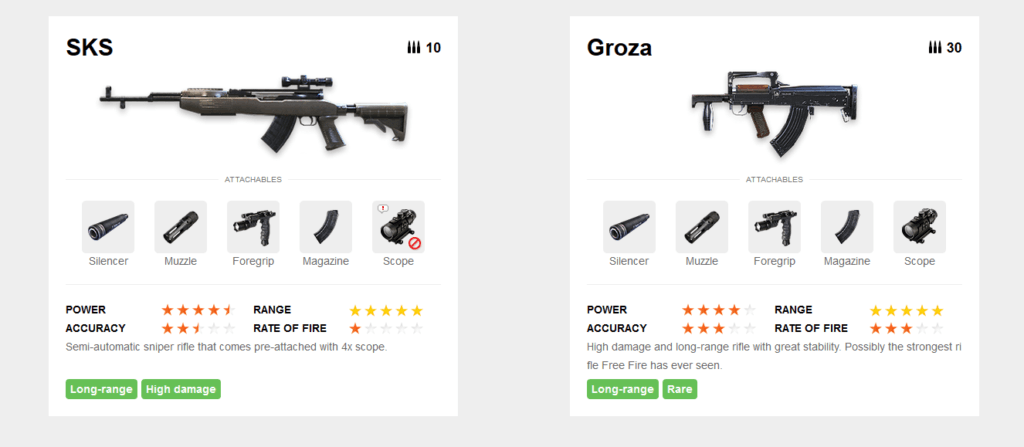This screenshot has width=1024, height=447.
Task: Click the SKS Long-range tag
Action: click(102, 389)
